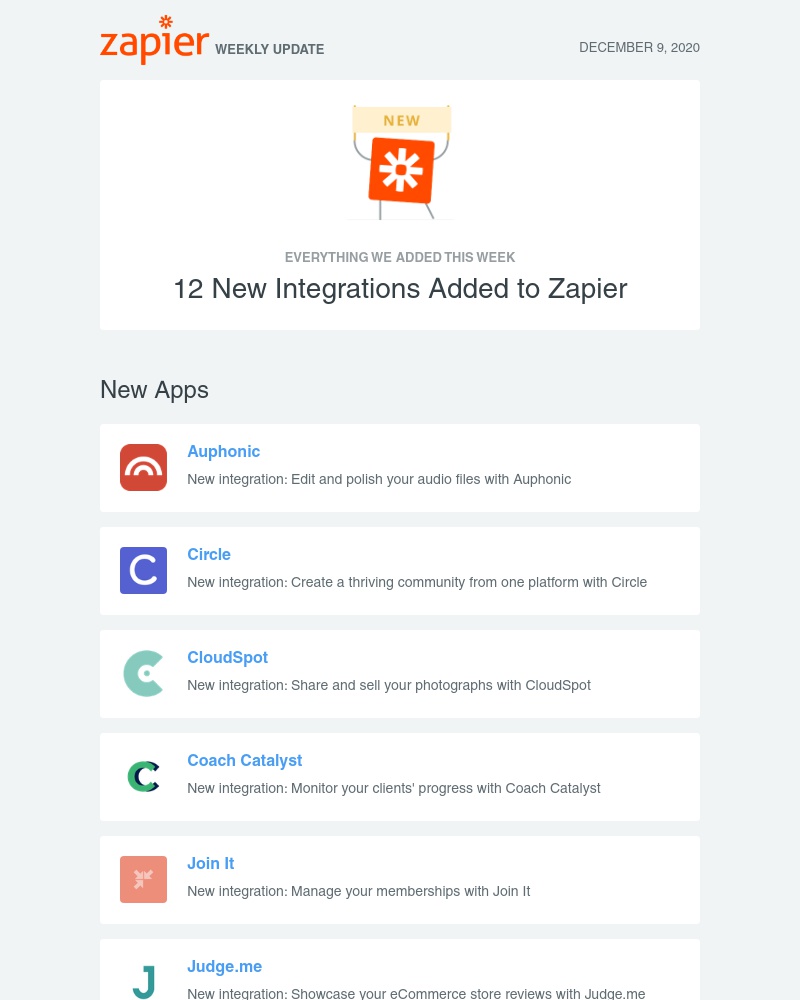This screenshot has width=800, height=1000.
Task: Open the Auphonic link
Action: click(x=223, y=452)
